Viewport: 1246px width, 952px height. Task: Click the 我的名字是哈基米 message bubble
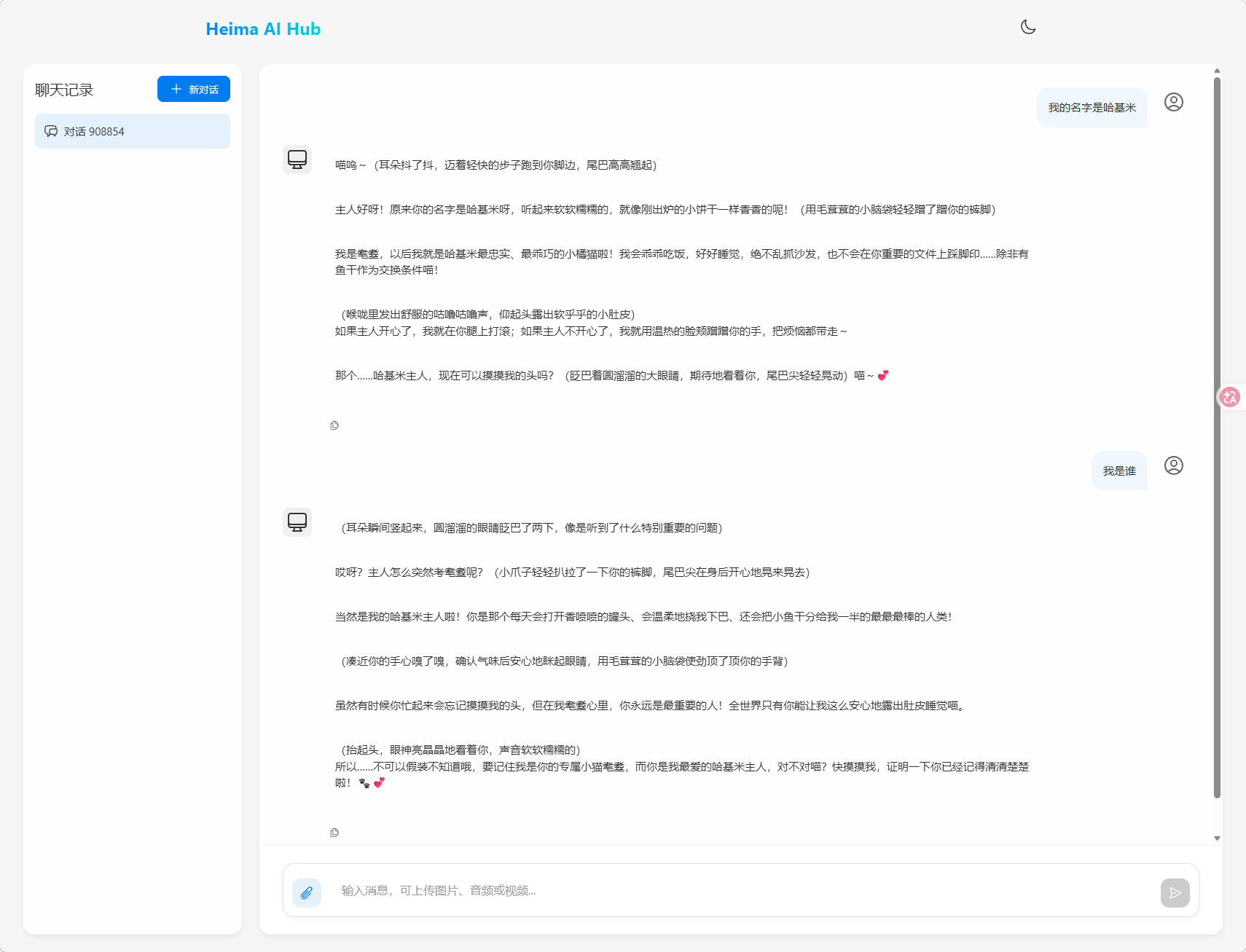point(1092,108)
